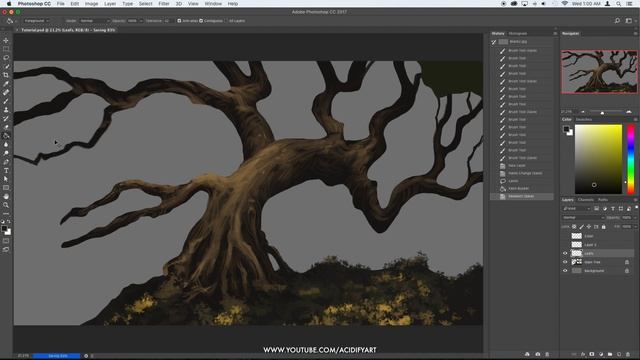Viewport: 640px width, 360px height.
Task: Select the Eraser tool
Action: click(6, 127)
